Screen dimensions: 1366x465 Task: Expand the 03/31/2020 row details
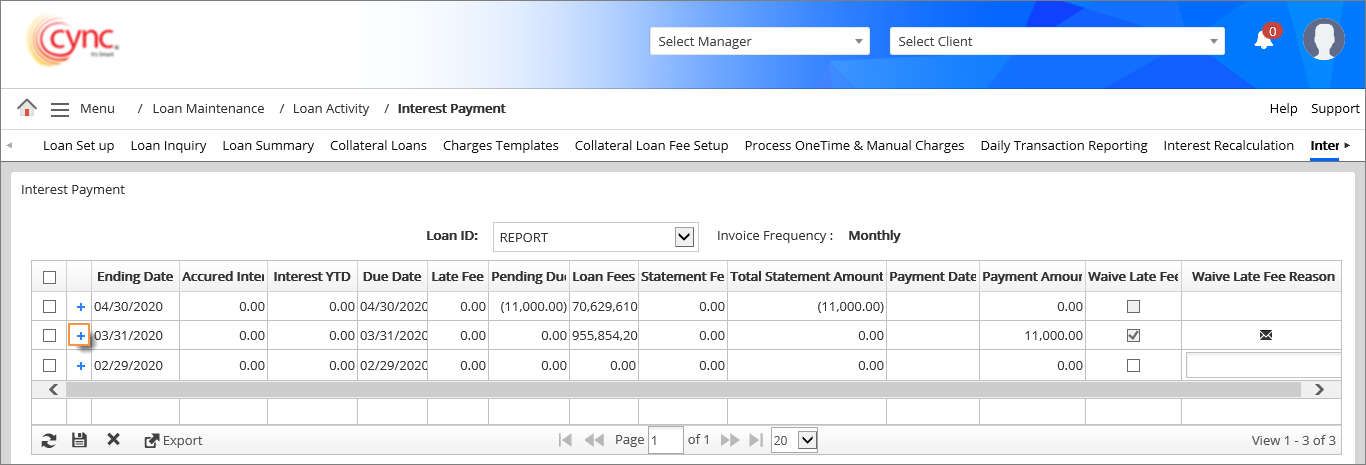click(x=80, y=336)
